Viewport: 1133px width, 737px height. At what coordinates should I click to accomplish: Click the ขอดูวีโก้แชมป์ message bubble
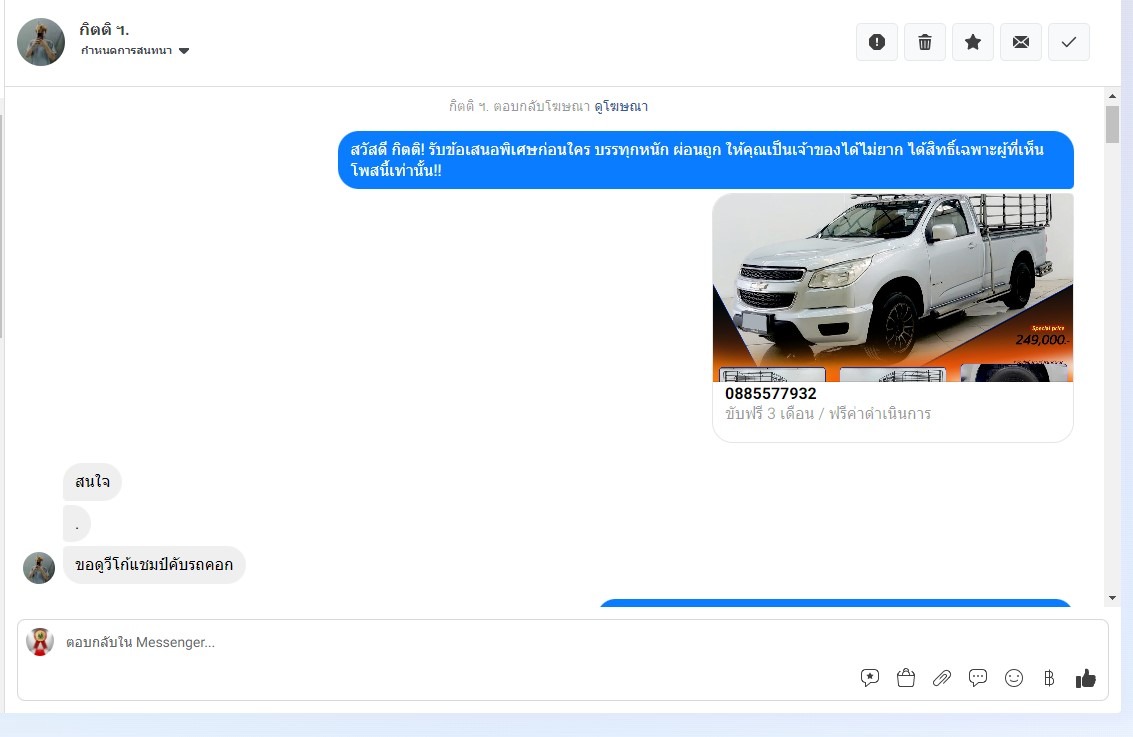[x=154, y=565]
